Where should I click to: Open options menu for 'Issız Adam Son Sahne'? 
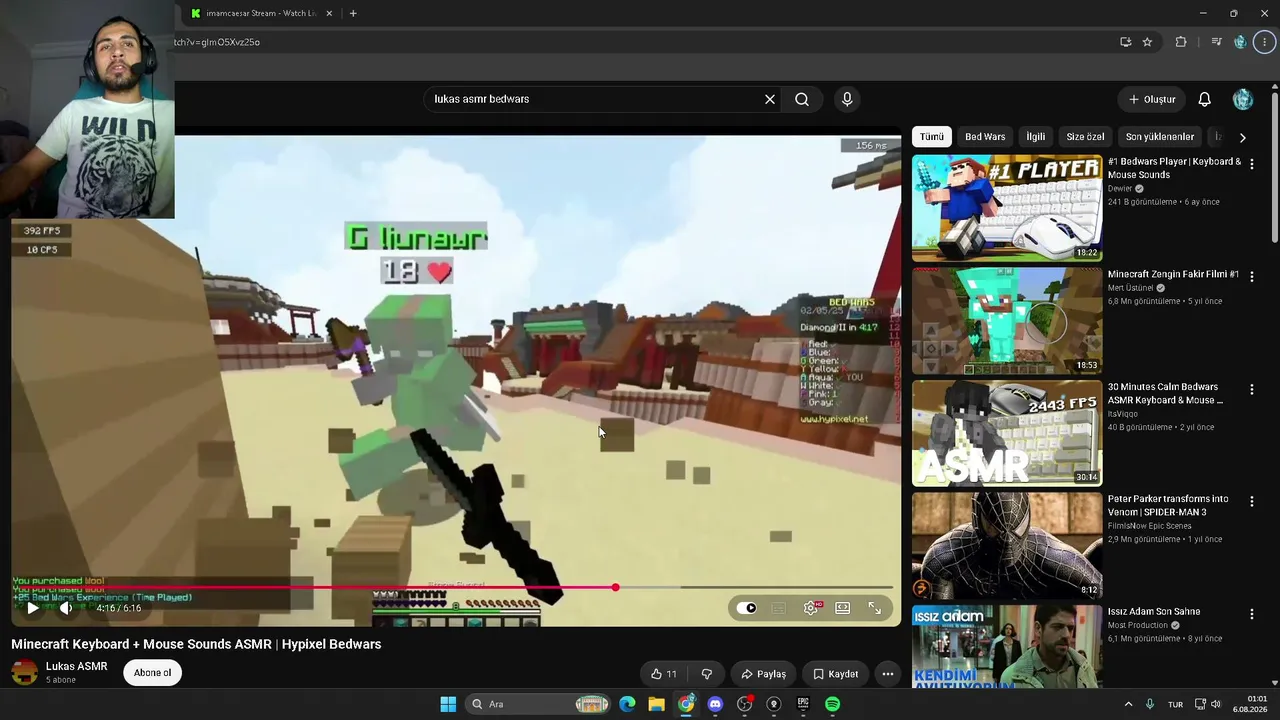tap(1251, 614)
